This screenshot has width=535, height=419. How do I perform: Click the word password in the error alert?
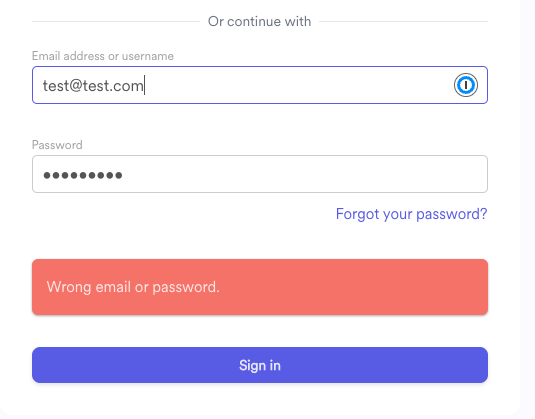186,288
